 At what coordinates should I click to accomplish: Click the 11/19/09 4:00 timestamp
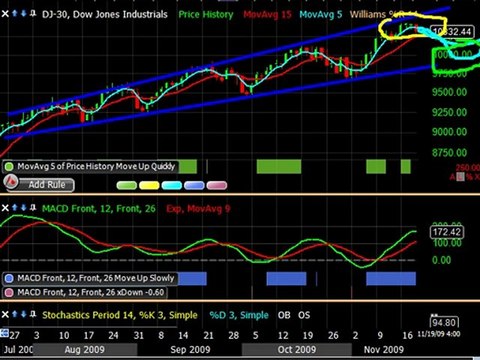point(438,334)
